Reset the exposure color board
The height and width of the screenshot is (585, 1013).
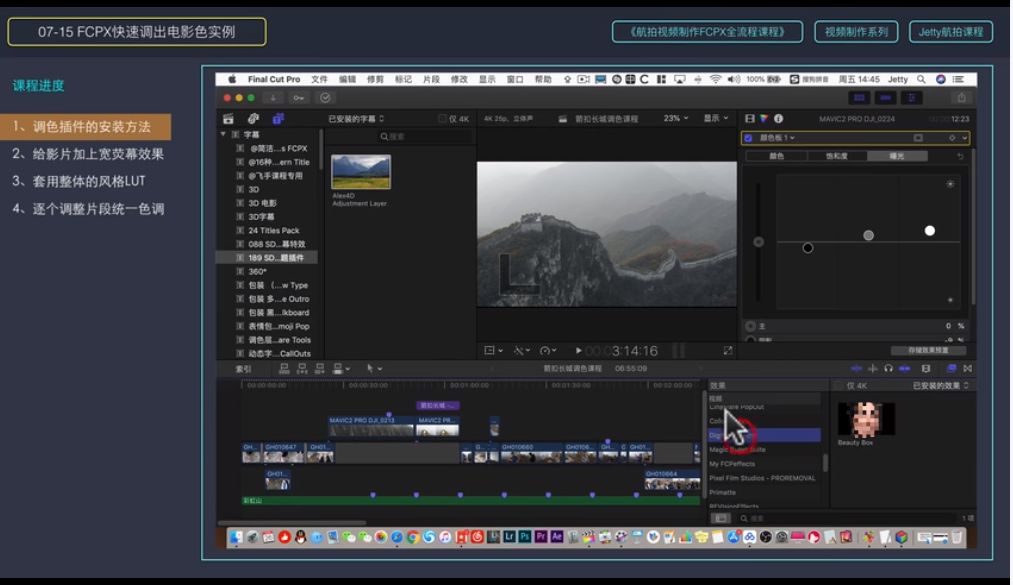click(x=960, y=156)
